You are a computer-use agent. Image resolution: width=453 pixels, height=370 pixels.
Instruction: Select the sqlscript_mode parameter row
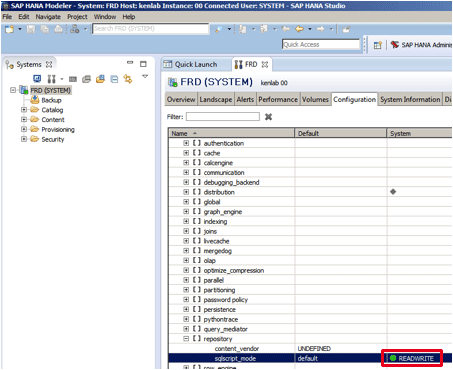tap(310, 358)
